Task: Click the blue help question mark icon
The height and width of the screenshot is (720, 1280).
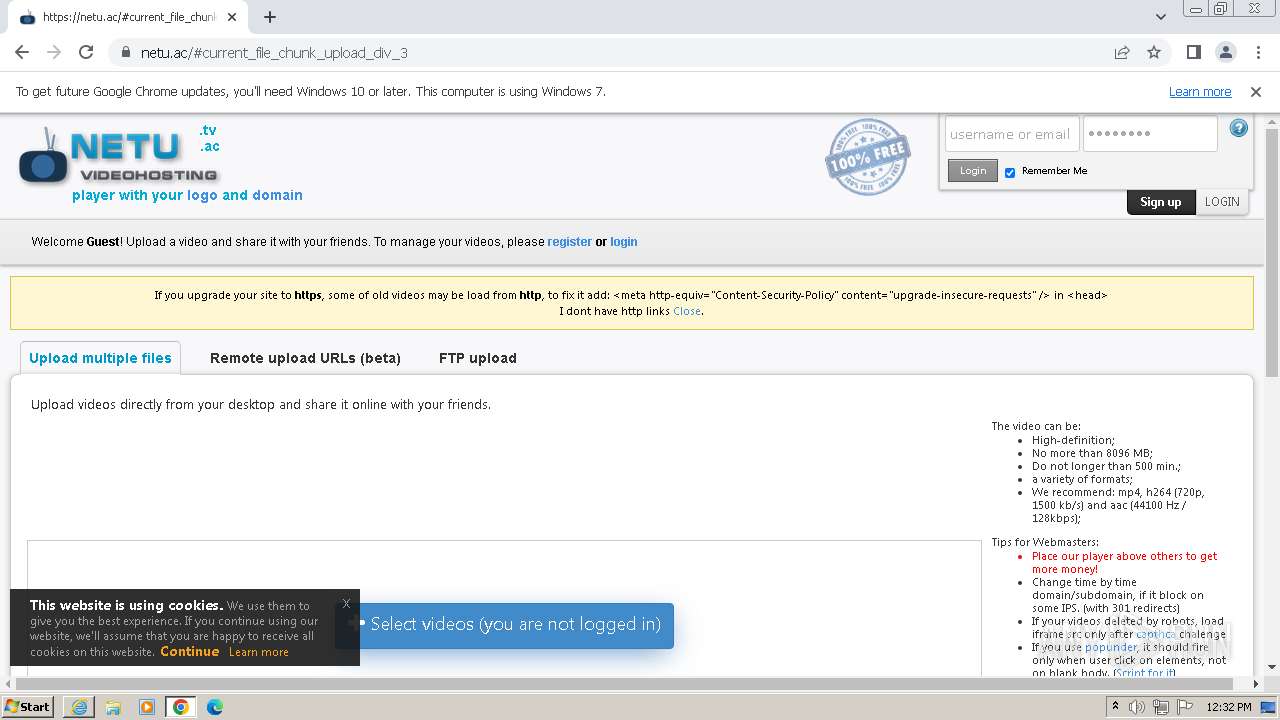Action: click(1239, 128)
